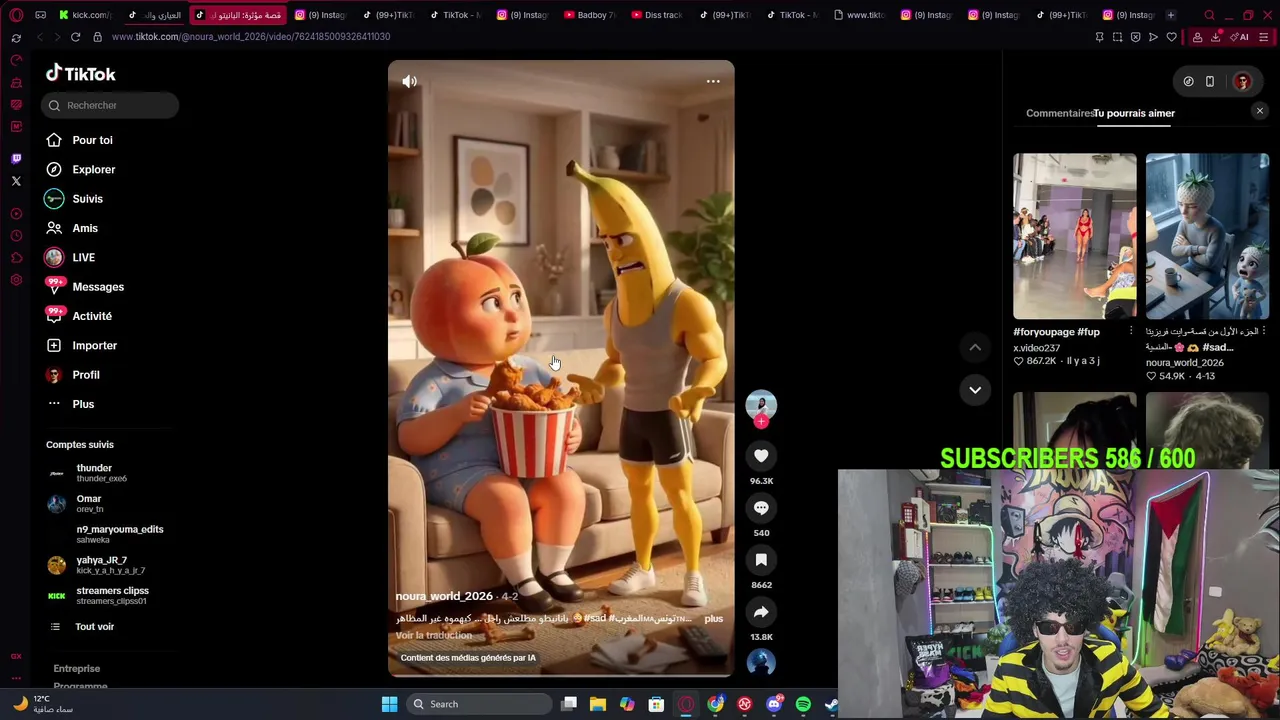Click the noura_world_2026 recommended author name
1280x720 pixels.
1185,363
